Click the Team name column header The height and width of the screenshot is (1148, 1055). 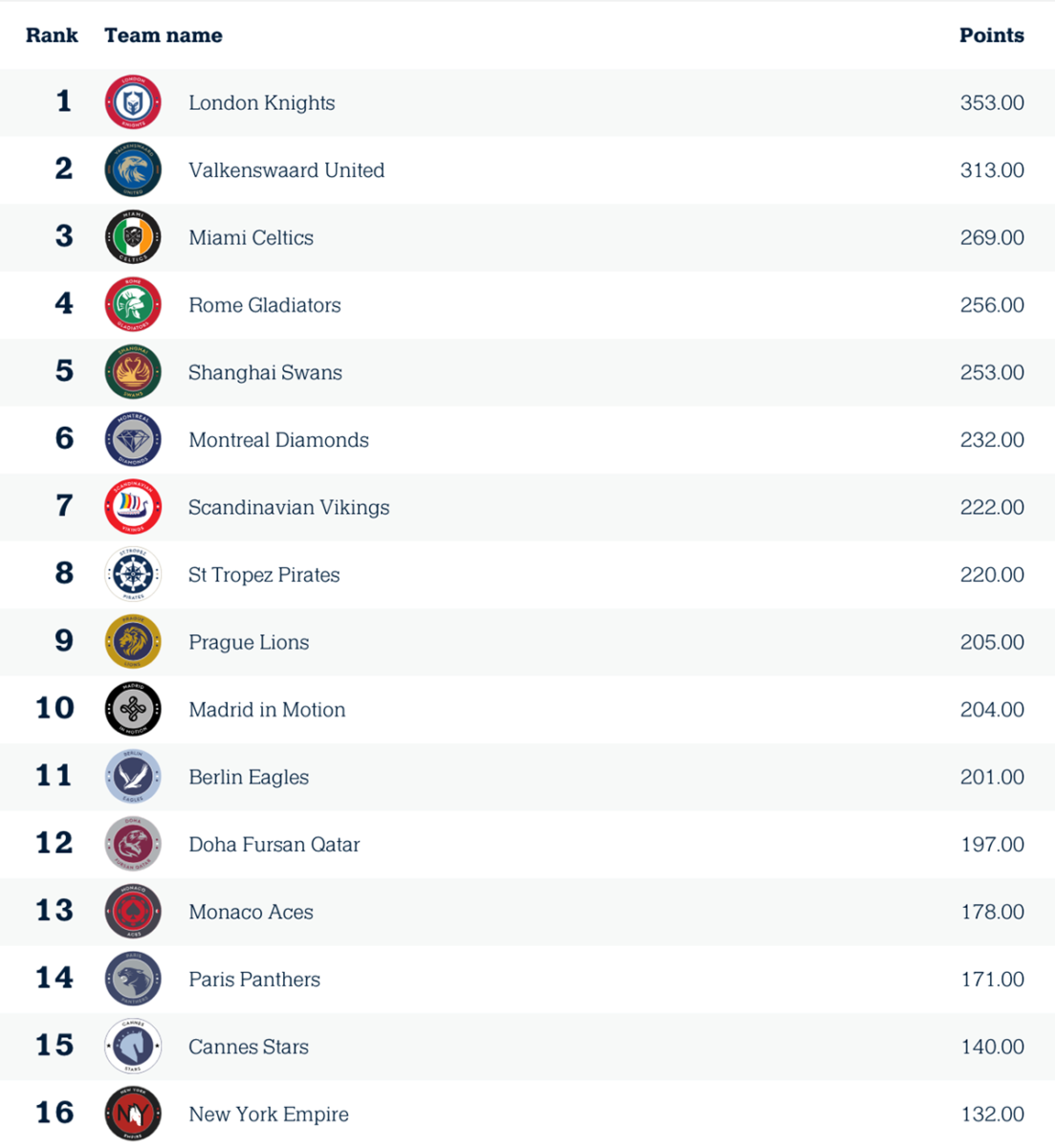tap(164, 35)
